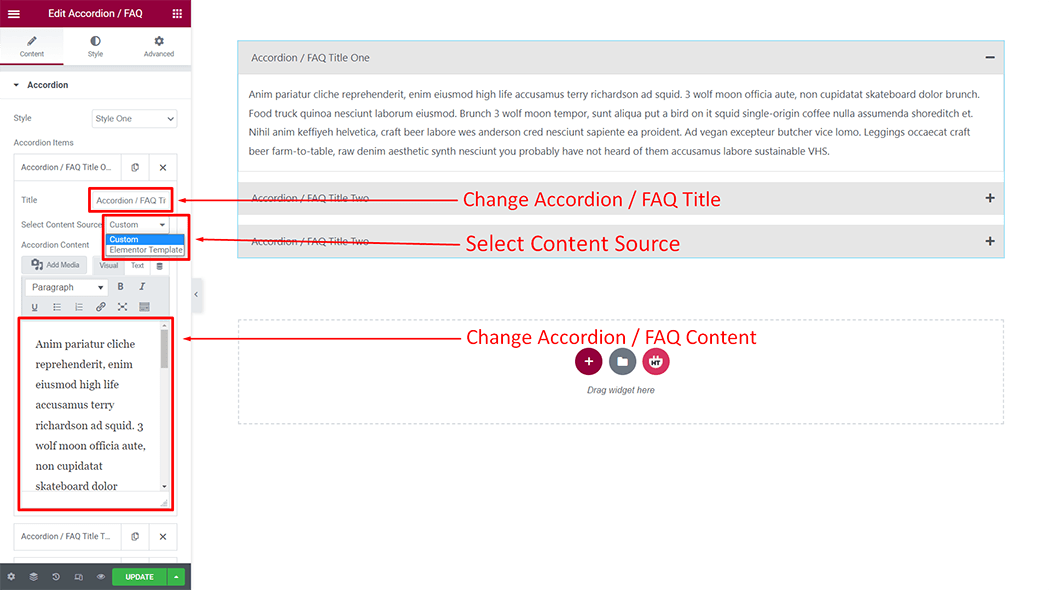Click the Bold formatting button
Viewport: 1050px width, 590px height.
click(121, 287)
